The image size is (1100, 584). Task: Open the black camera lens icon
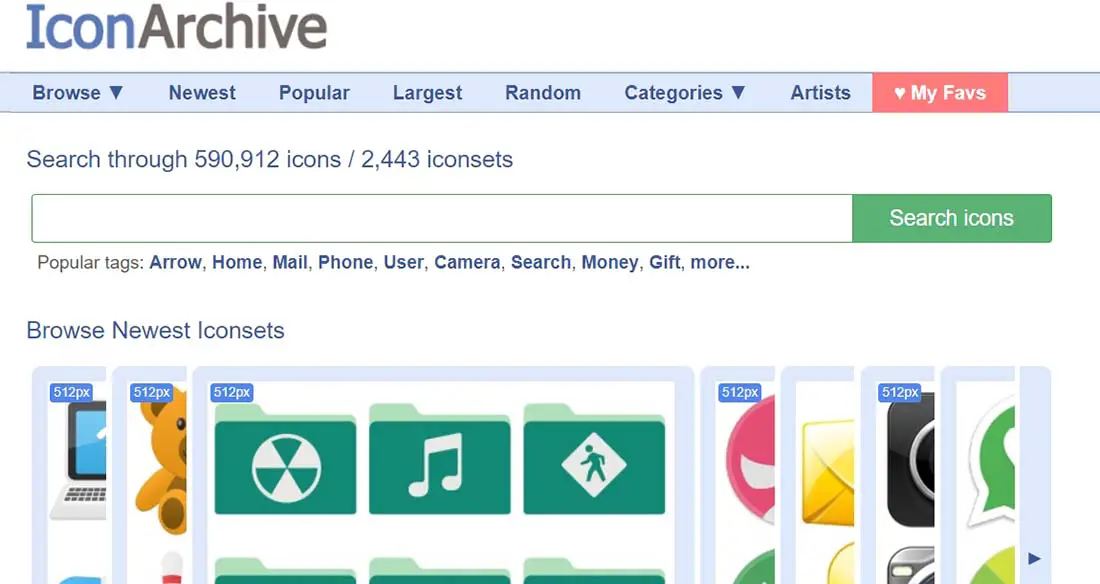(x=911, y=460)
